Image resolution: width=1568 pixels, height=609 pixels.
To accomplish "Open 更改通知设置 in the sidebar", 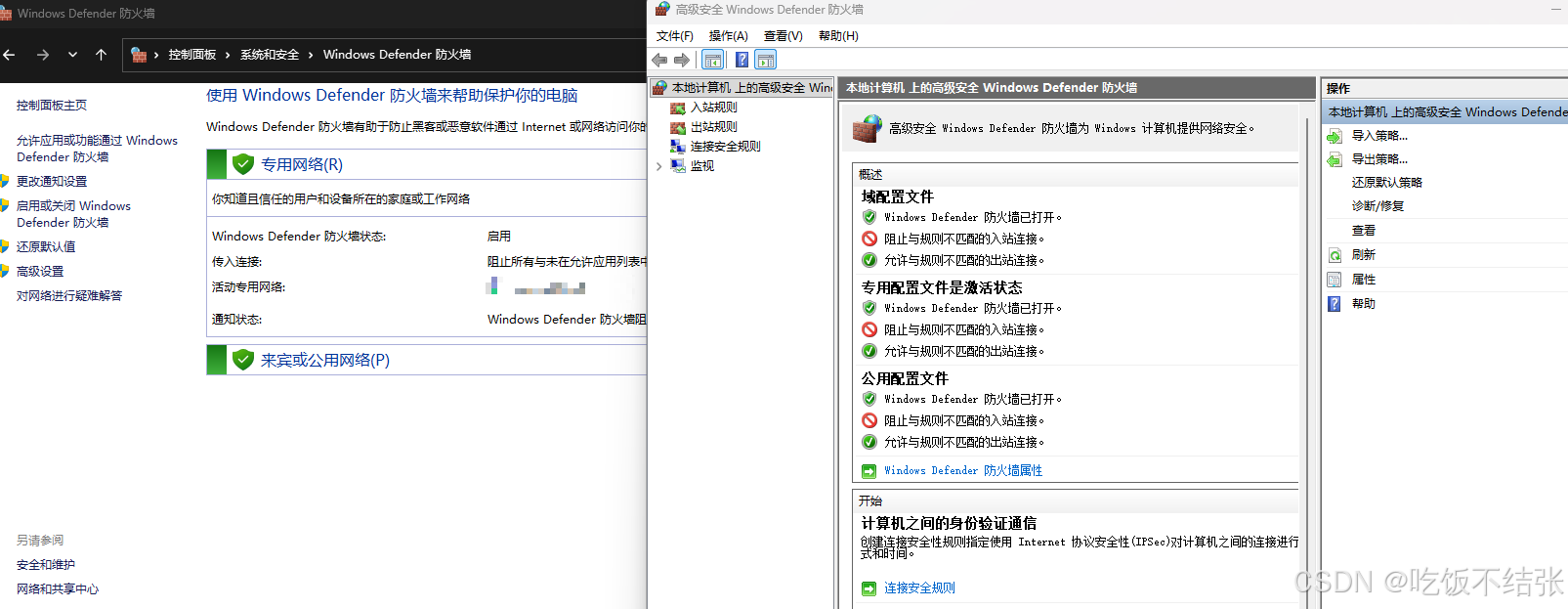I will (52, 182).
